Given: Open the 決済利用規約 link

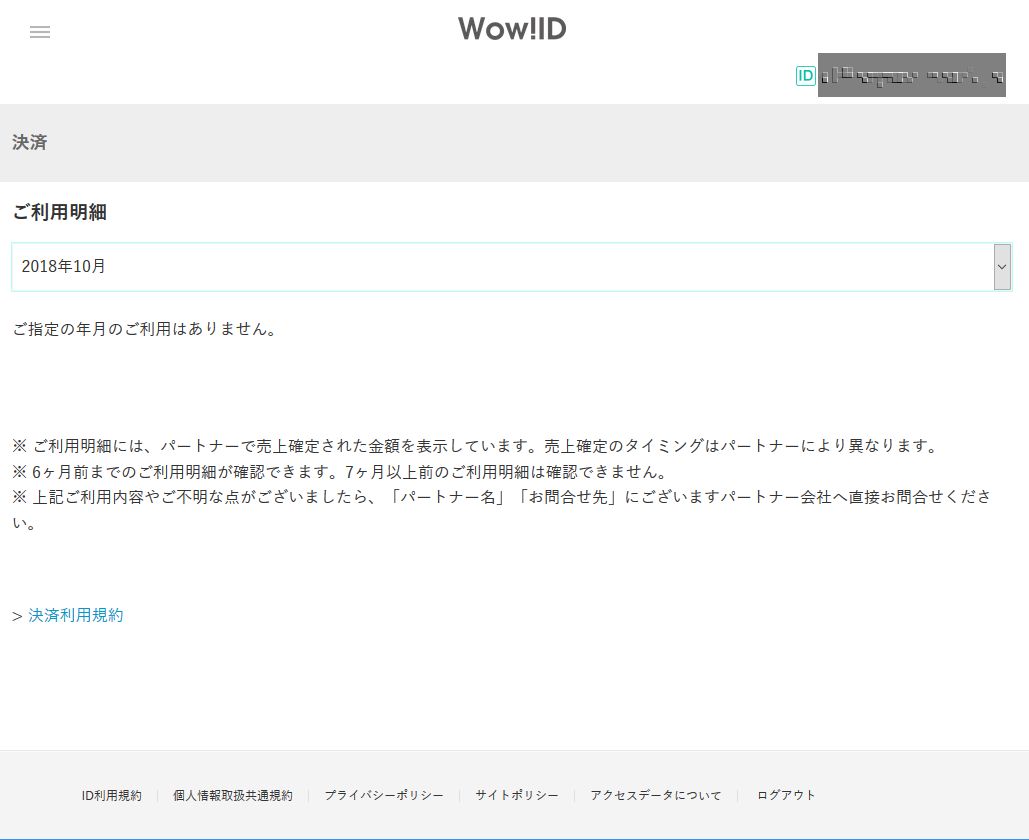Looking at the screenshot, I should 76,615.
